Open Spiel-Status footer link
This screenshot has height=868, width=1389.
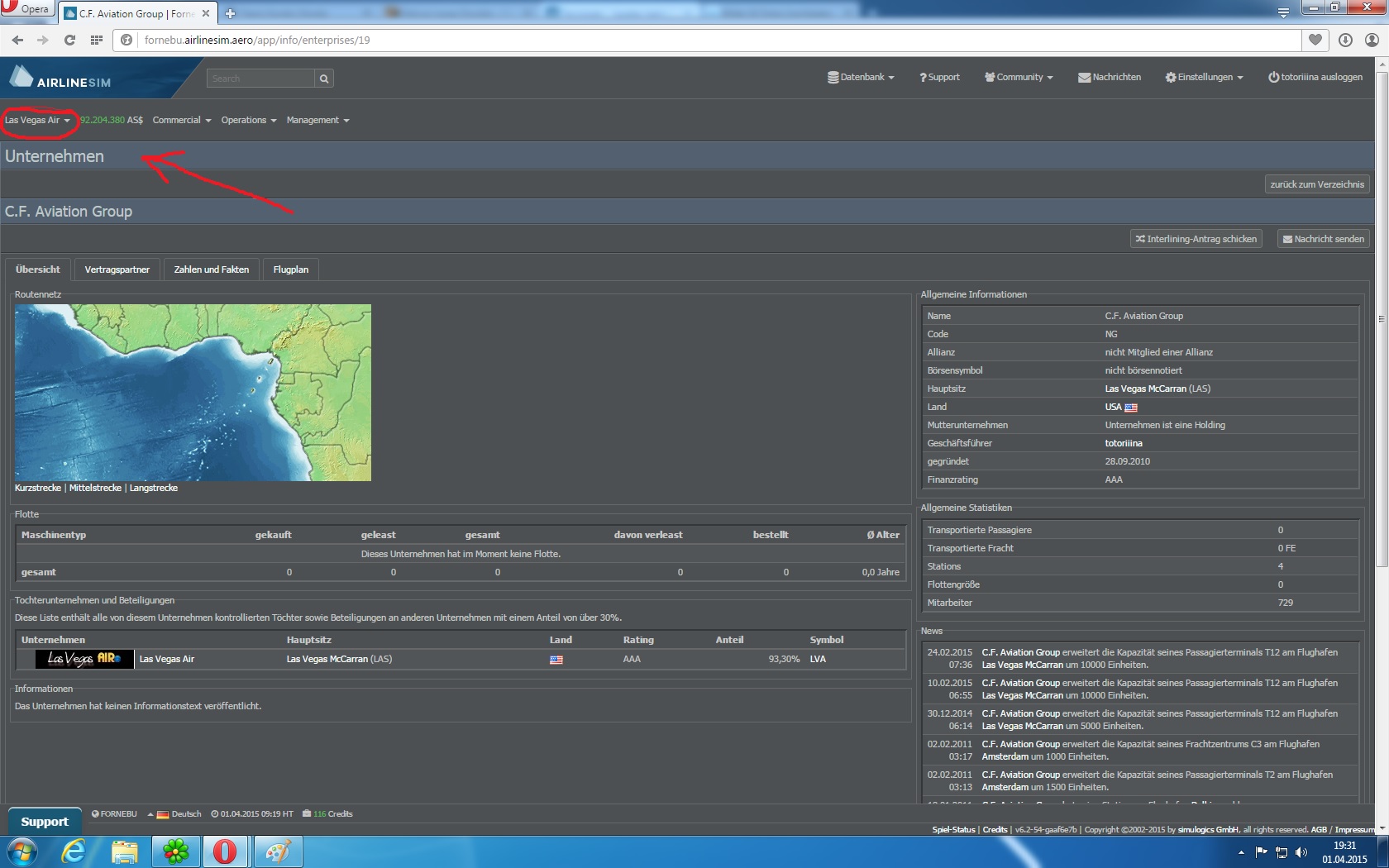[x=953, y=830]
